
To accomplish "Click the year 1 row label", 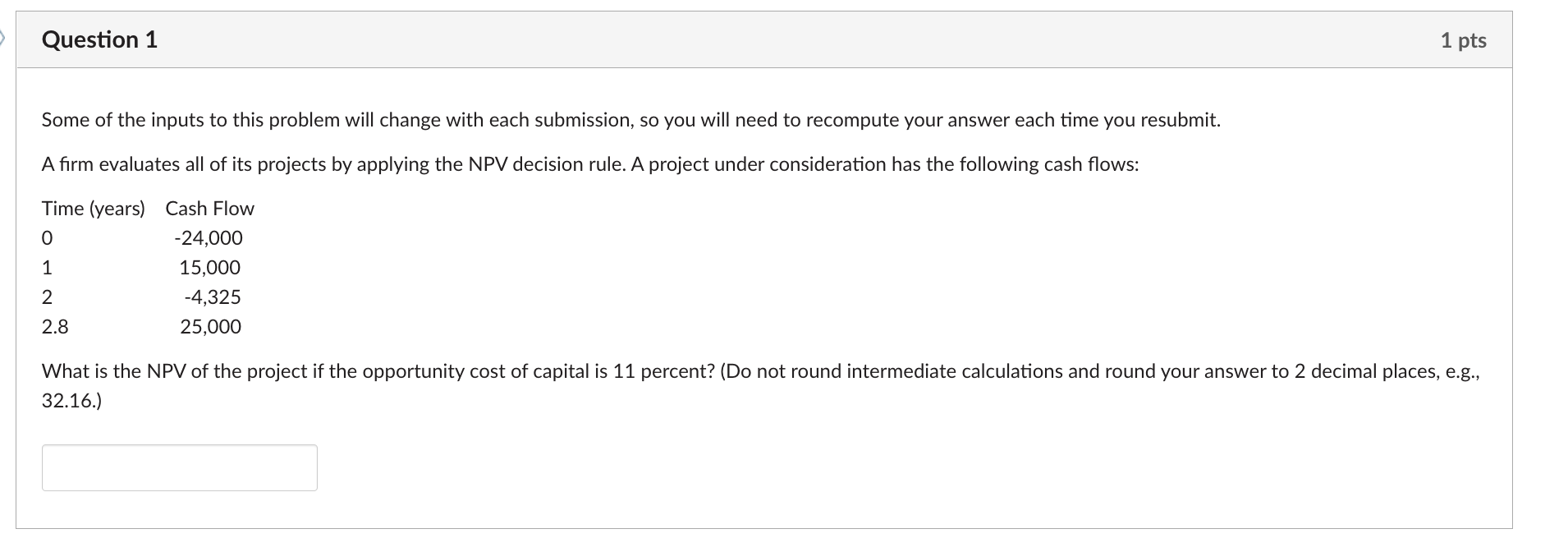I will click(x=47, y=267).
